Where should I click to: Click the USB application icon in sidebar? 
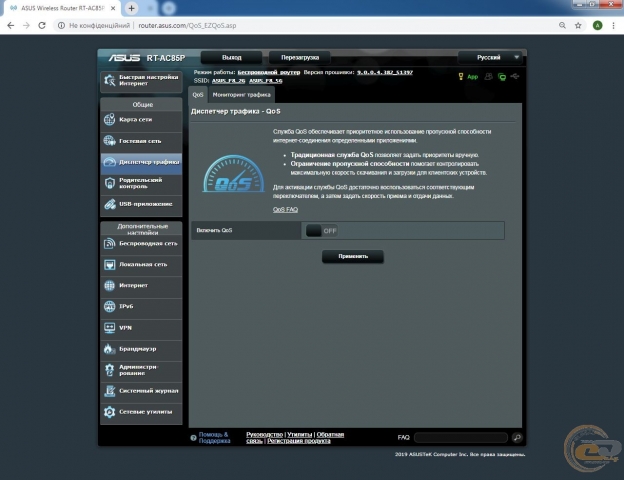coord(109,204)
